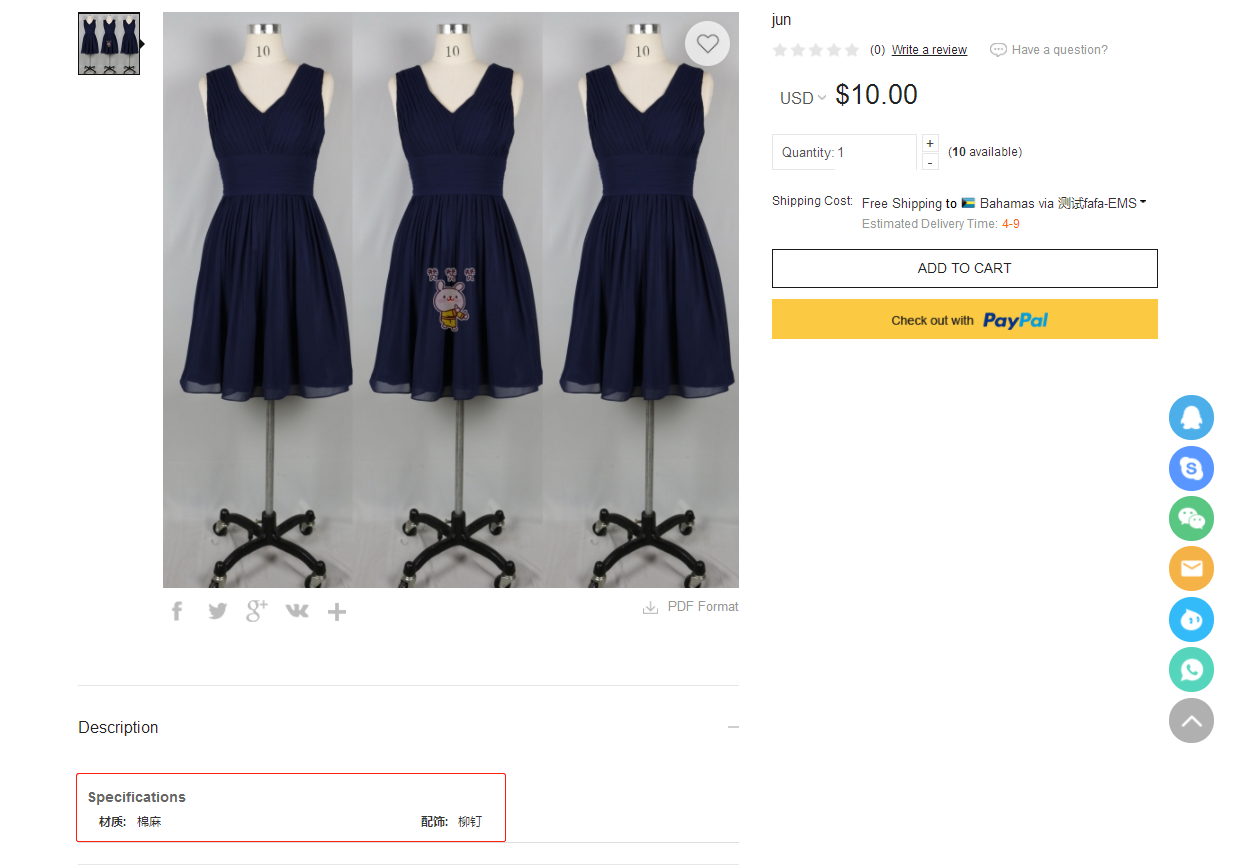Increase quantity with plus button
This screenshot has height=866, width=1240.
(930, 143)
